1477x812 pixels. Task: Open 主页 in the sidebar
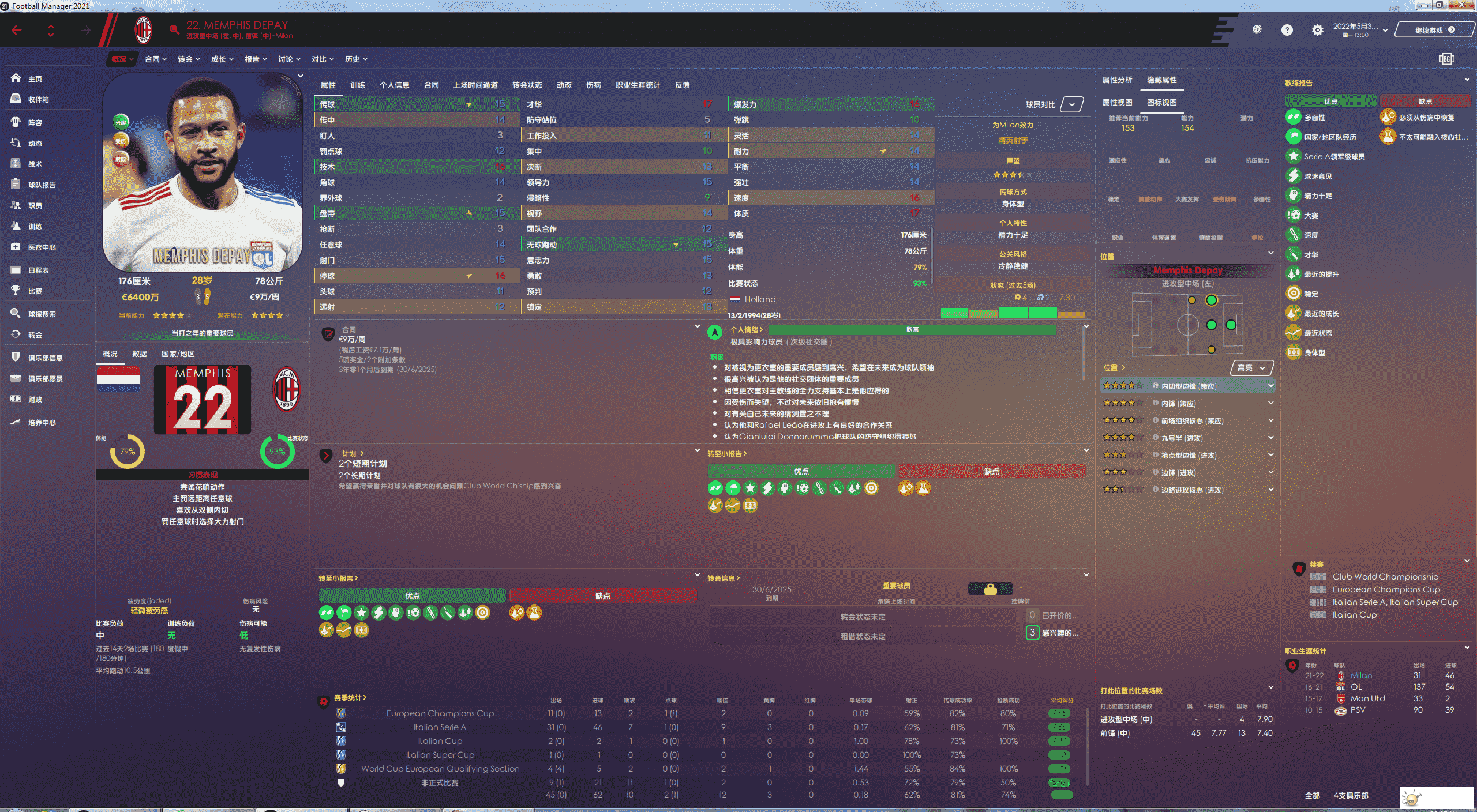point(35,78)
